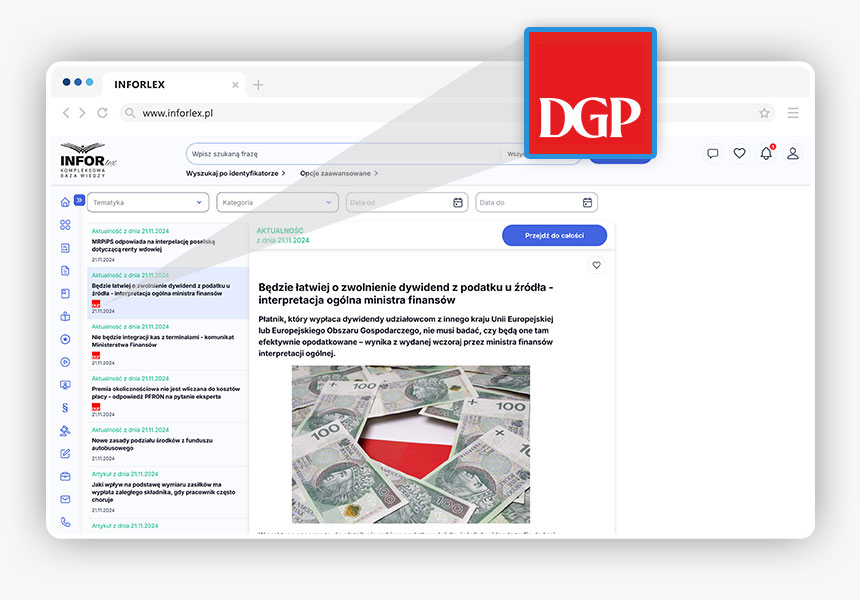Image resolution: width=860 pixels, height=600 pixels.
Task: Open the round target sidebar icon
Action: [65, 339]
